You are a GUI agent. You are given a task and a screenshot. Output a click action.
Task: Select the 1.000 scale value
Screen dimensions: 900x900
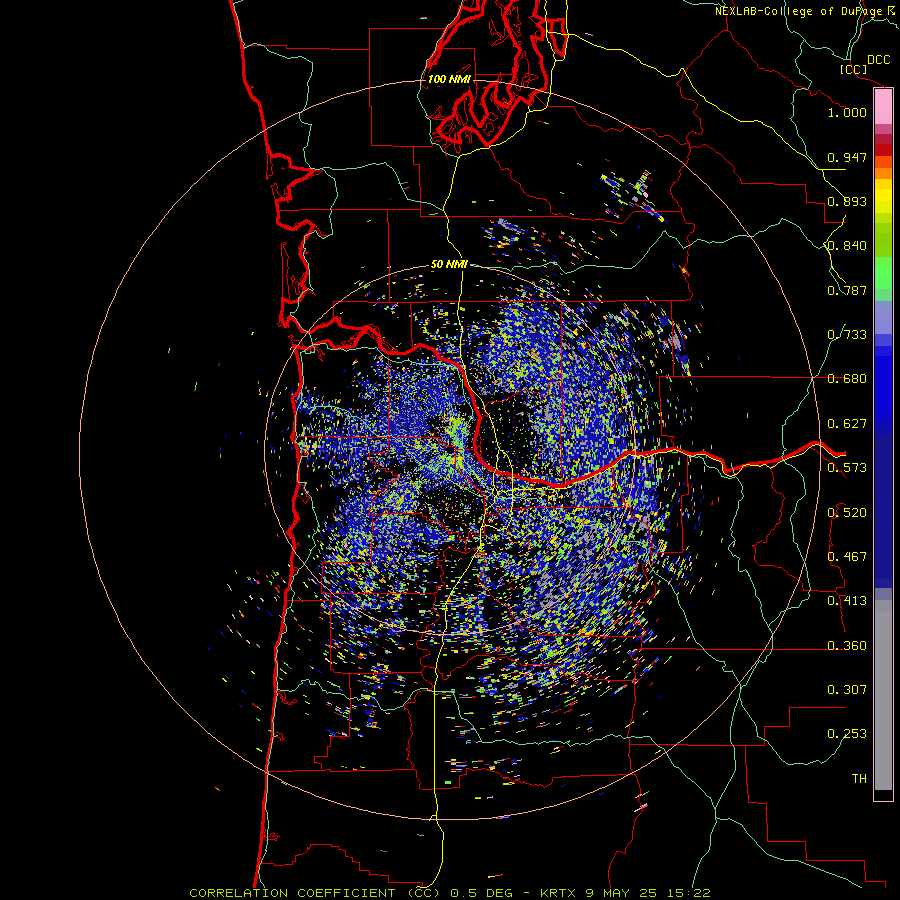pyautogui.click(x=847, y=112)
